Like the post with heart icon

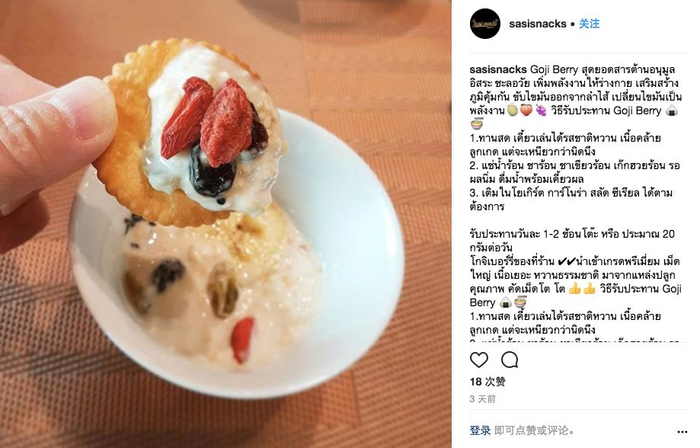pyautogui.click(x=479, y=360)
